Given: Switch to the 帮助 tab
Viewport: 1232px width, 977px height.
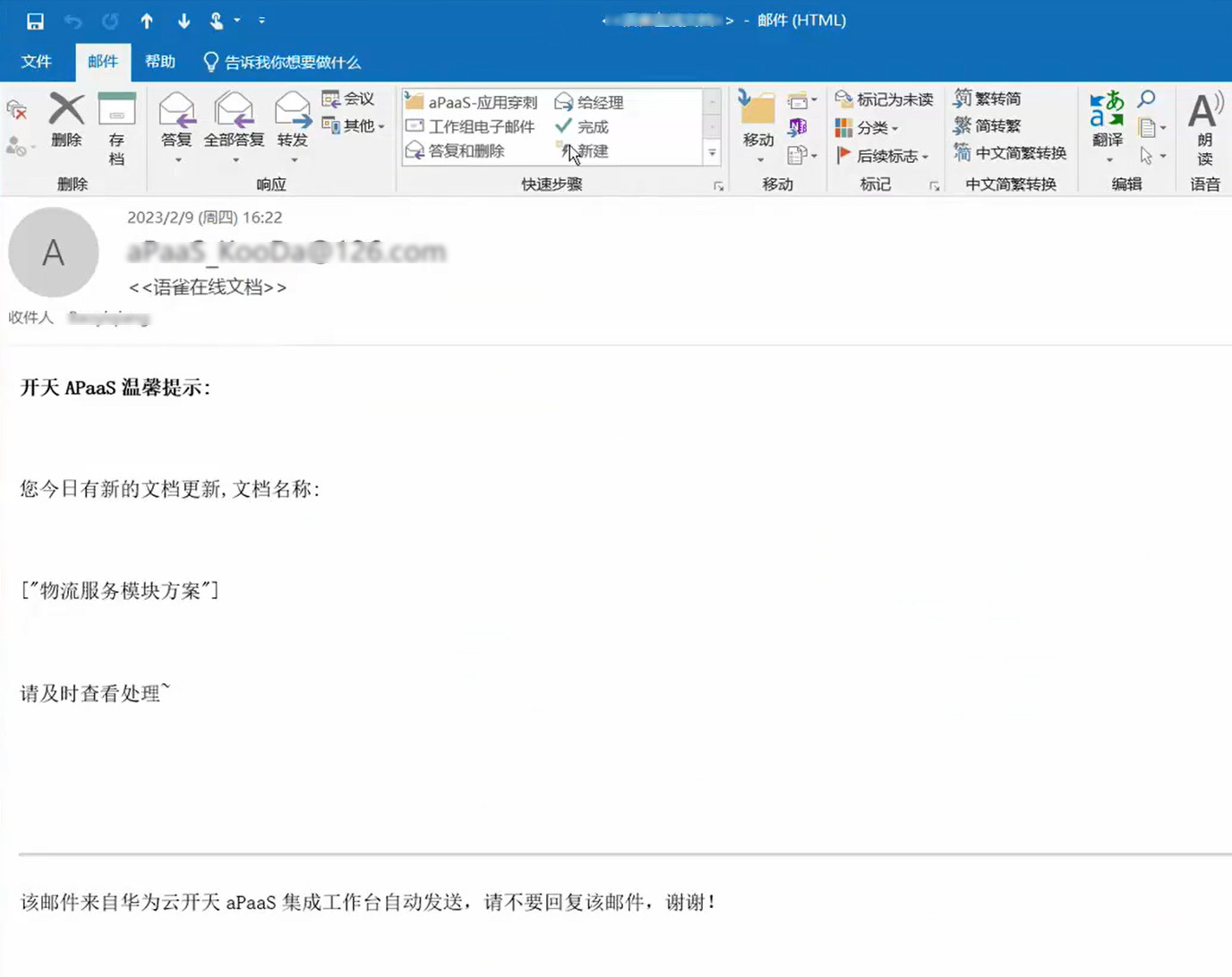Looking at the screenshot, I should click(x=160, y=62).
